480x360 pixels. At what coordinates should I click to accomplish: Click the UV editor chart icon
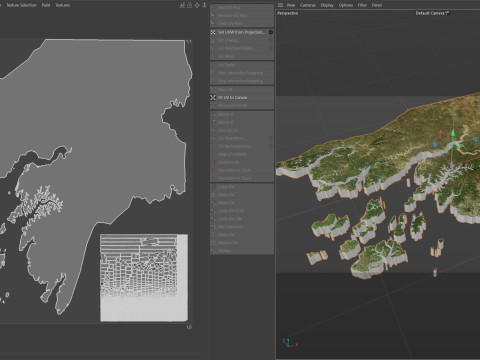pos(182,5)
